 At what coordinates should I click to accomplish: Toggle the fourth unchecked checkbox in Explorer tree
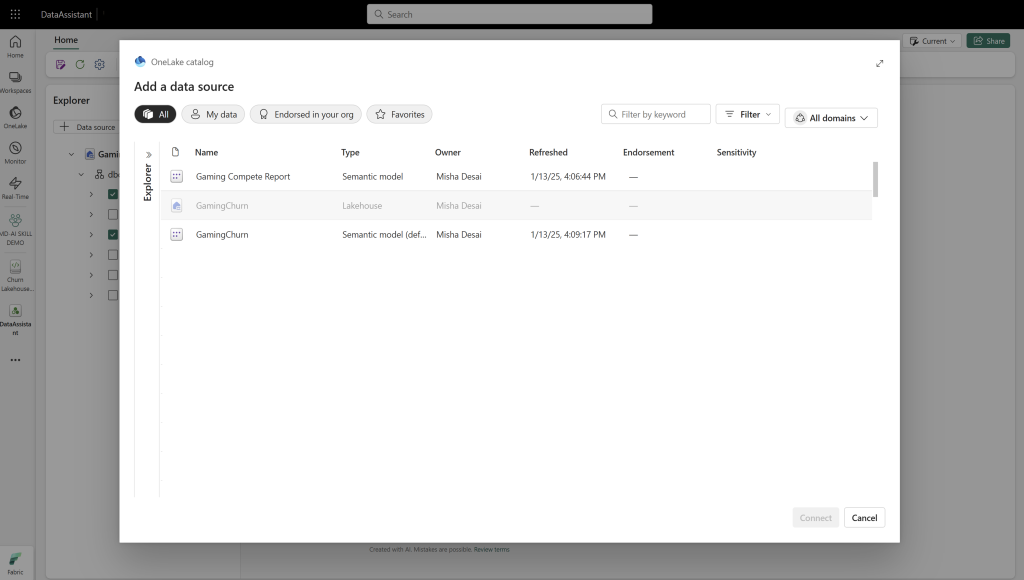point(113,255)
